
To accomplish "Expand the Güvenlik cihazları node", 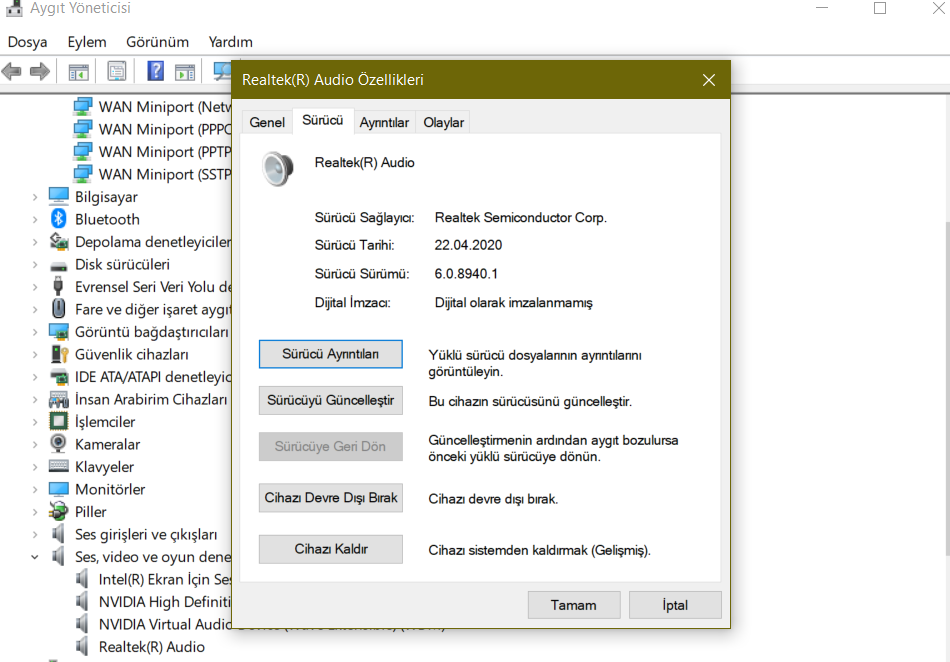I will tap(35, 354).
